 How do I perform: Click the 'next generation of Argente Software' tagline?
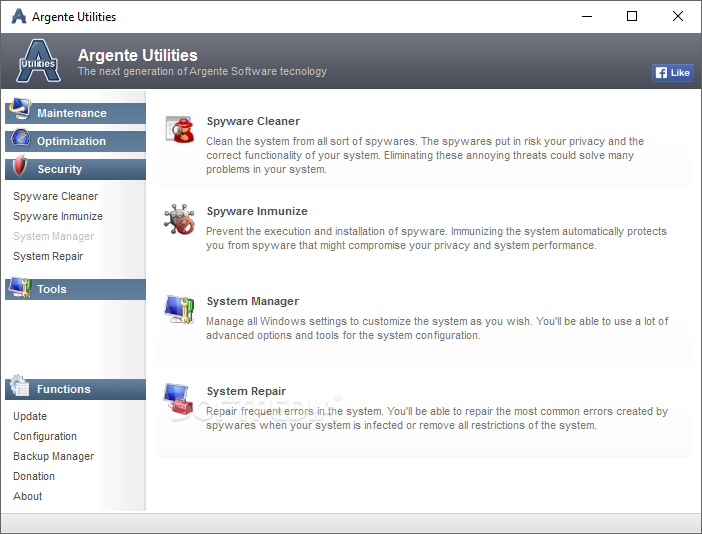click(x=202, y=71)
